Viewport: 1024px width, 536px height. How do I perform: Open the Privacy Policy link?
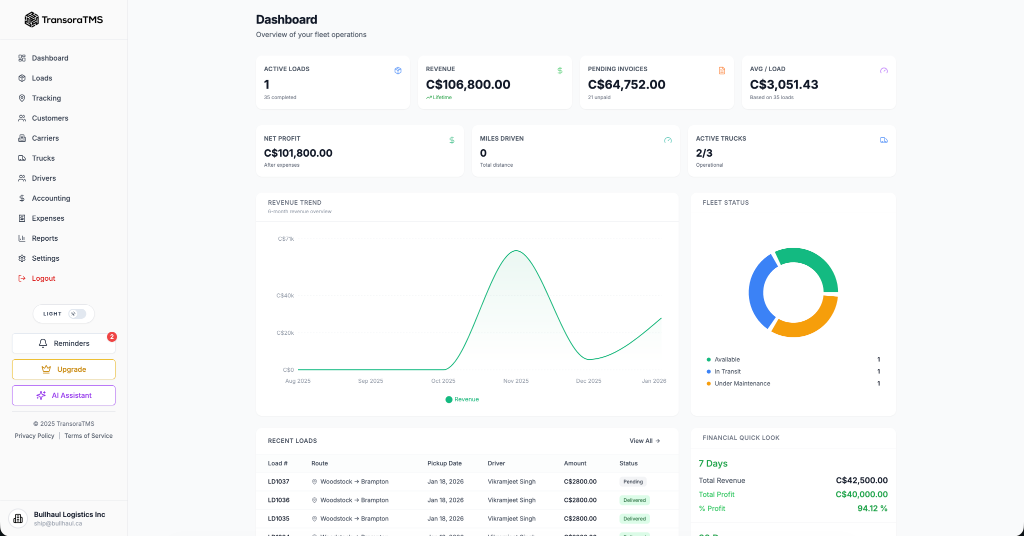[x=35, y=436]
